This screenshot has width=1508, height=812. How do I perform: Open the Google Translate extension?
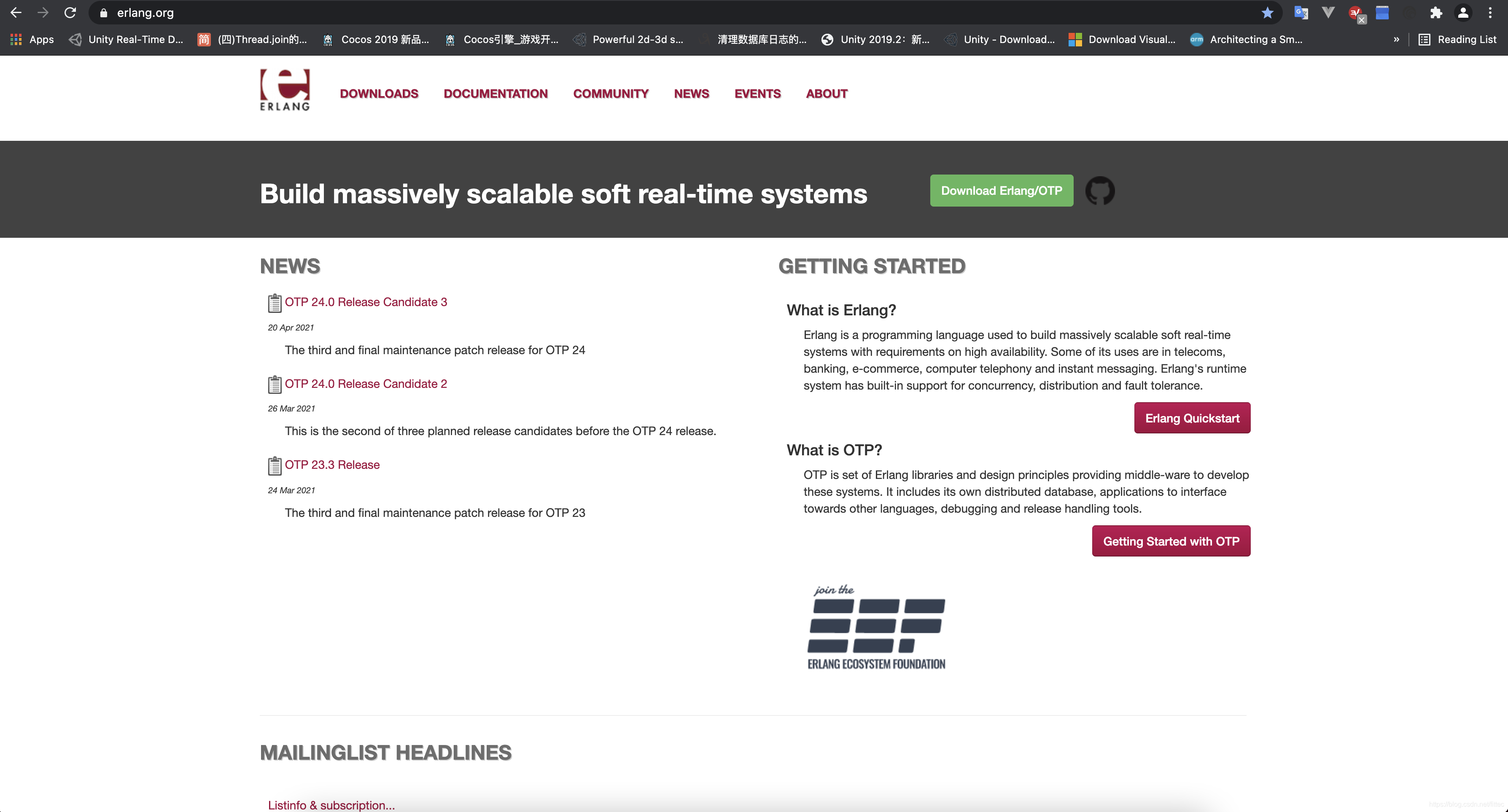point(1301,12)
